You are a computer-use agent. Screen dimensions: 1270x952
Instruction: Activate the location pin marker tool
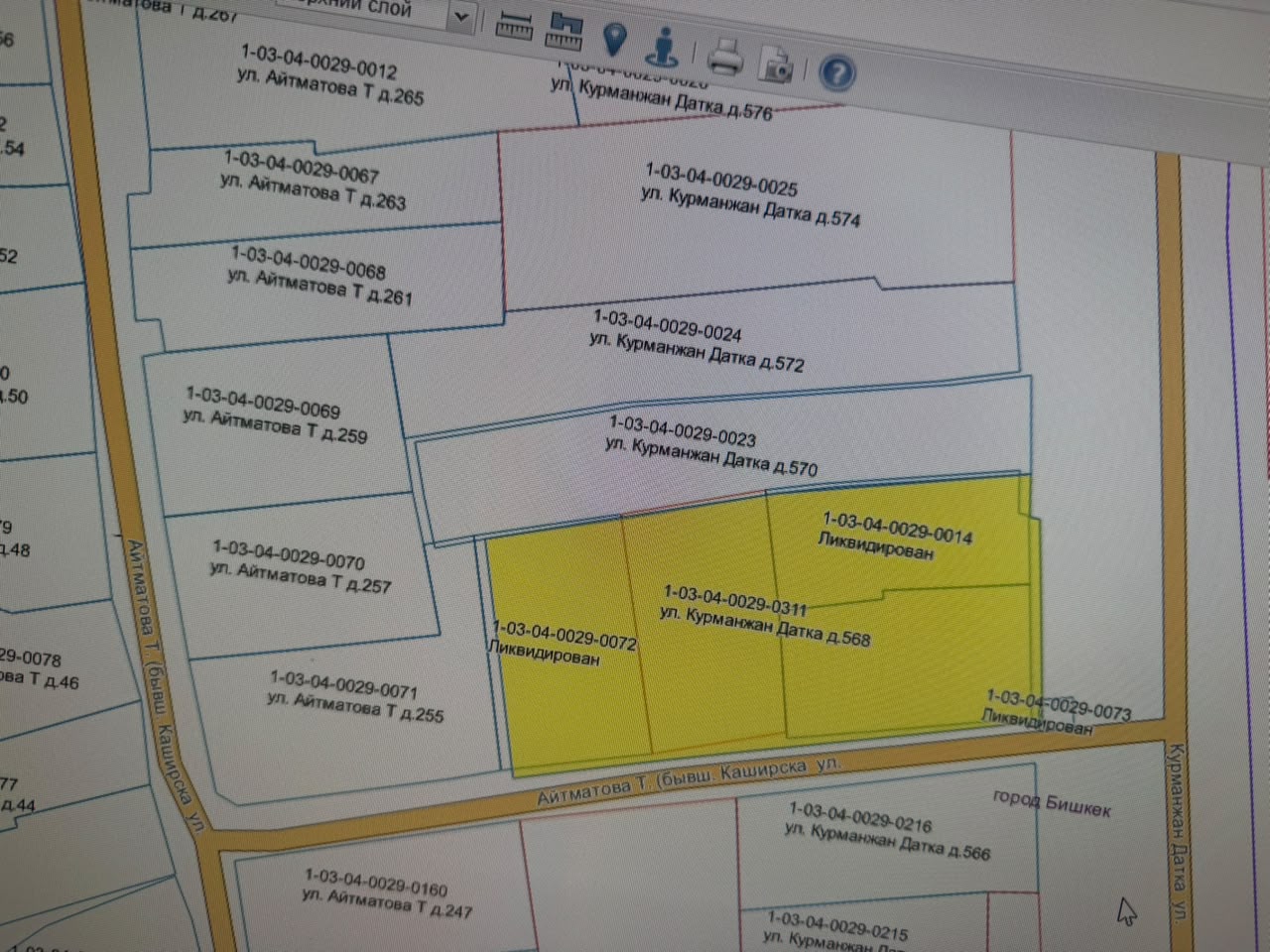point(615,39)
